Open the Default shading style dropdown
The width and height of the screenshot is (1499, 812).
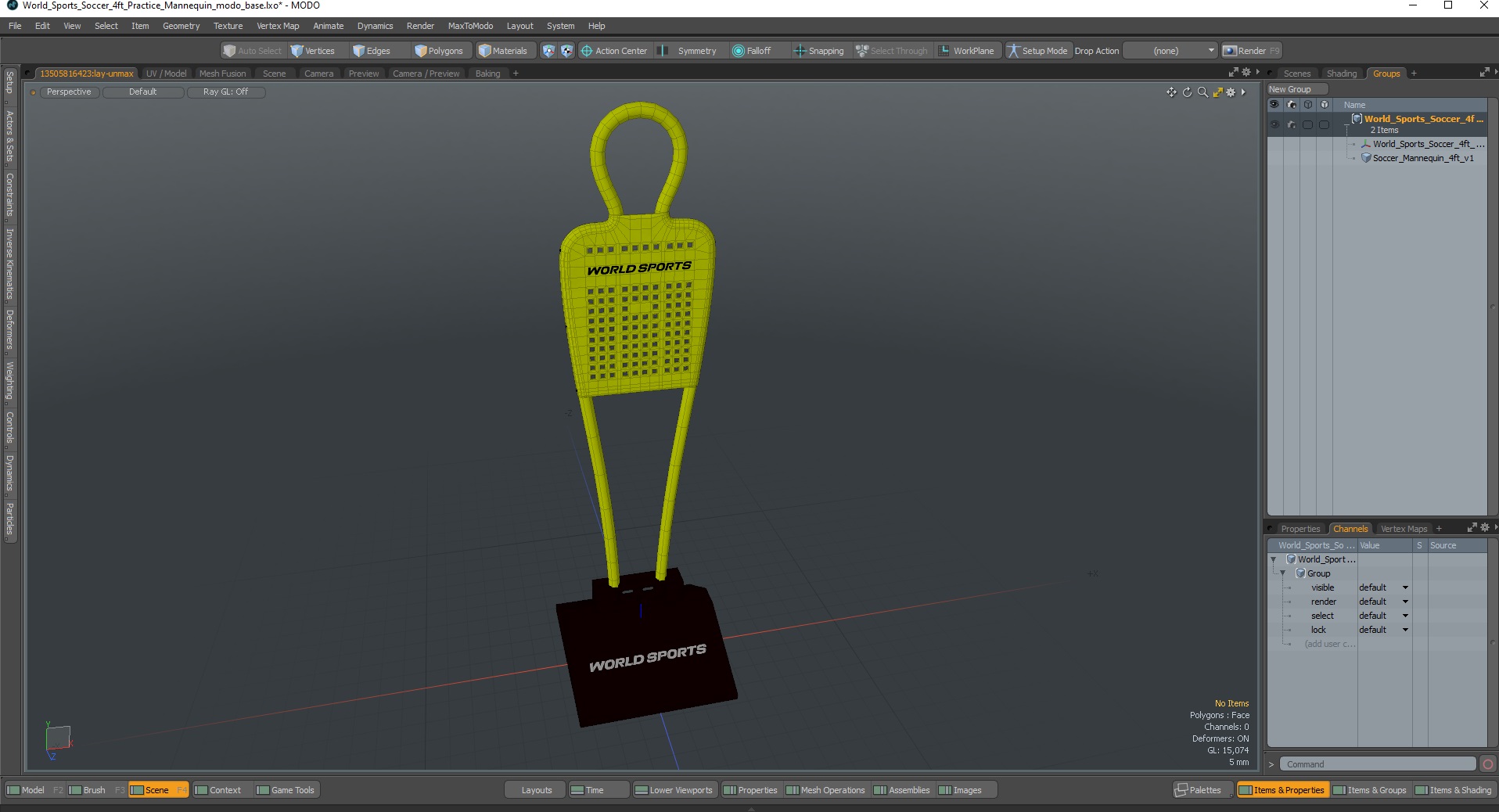click(x=143, y=92)
